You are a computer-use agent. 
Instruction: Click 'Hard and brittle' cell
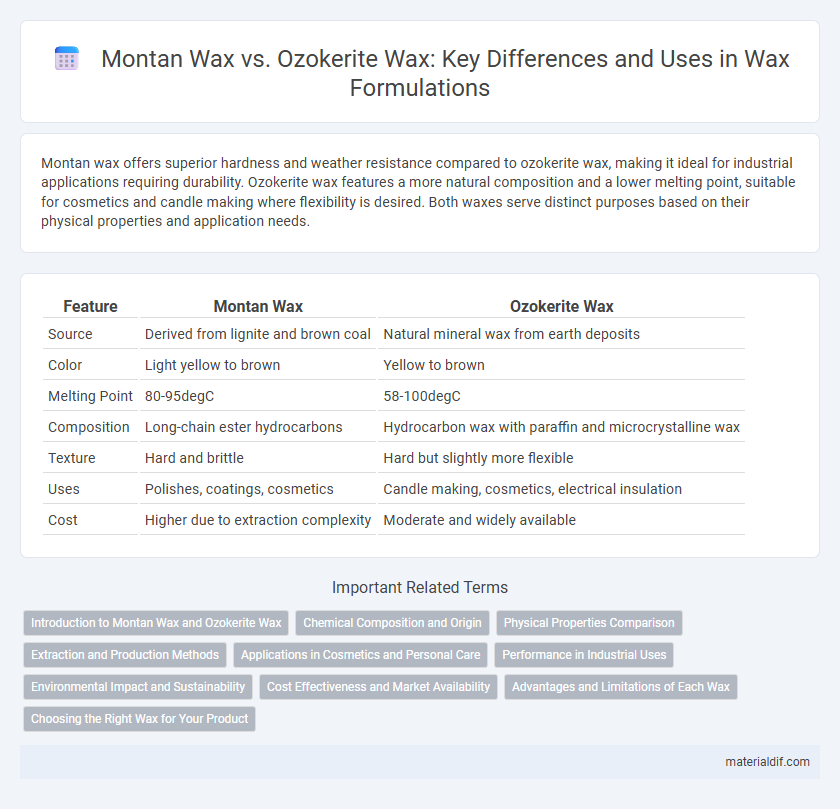[x=258, y=459]
